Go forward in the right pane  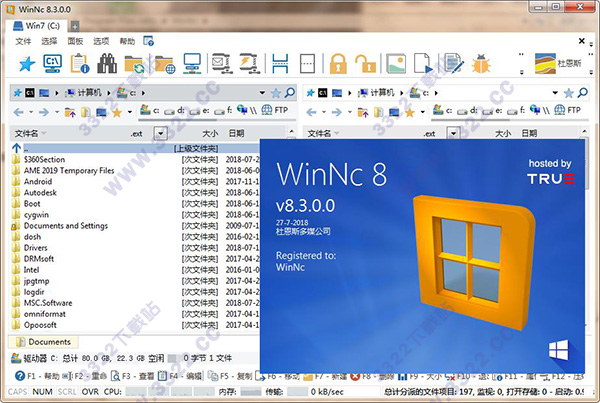pos(336,112)
